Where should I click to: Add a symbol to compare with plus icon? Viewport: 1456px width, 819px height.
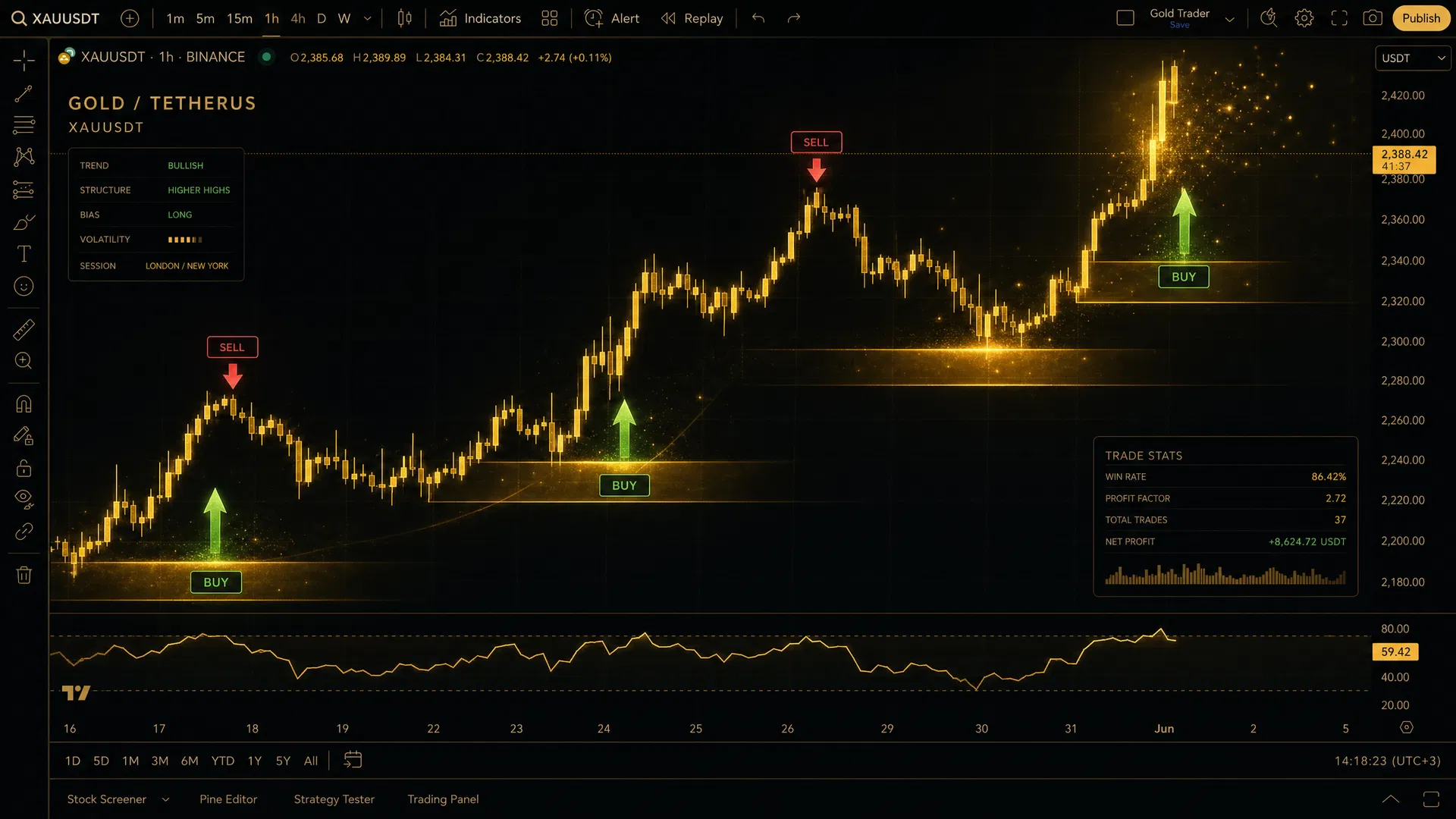130,18
